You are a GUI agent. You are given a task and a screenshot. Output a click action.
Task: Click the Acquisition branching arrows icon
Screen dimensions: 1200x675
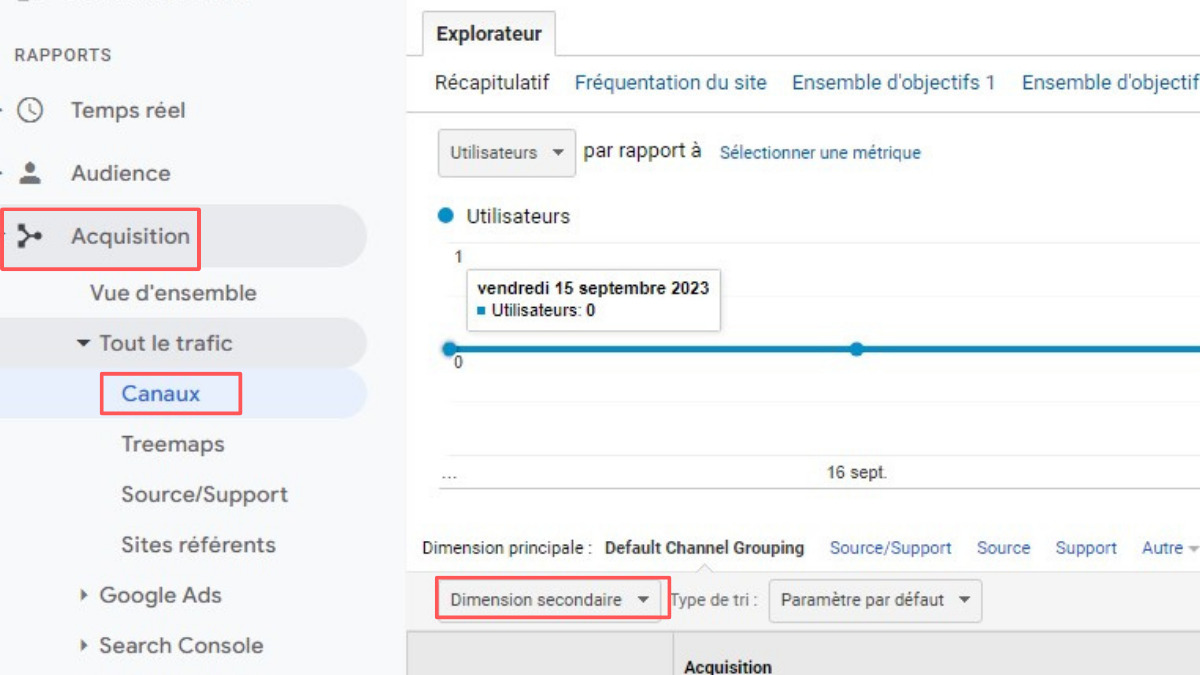point(31,236)
